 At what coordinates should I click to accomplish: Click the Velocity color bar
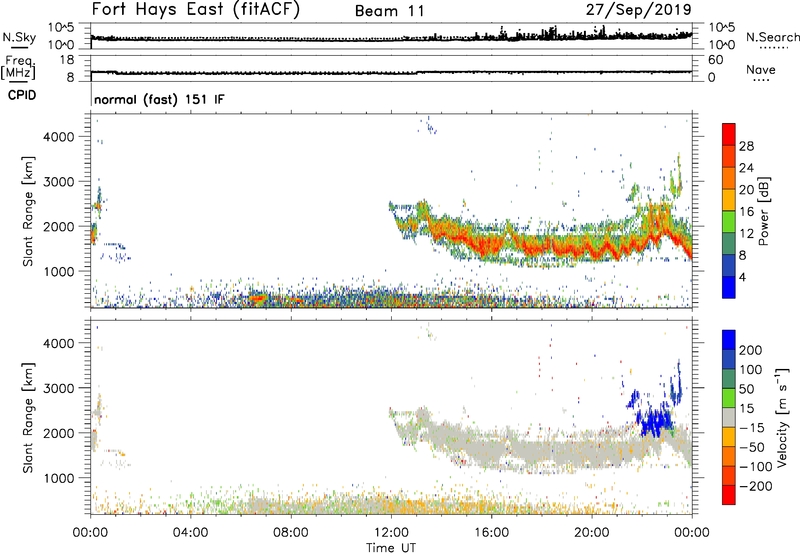[729, 417]
